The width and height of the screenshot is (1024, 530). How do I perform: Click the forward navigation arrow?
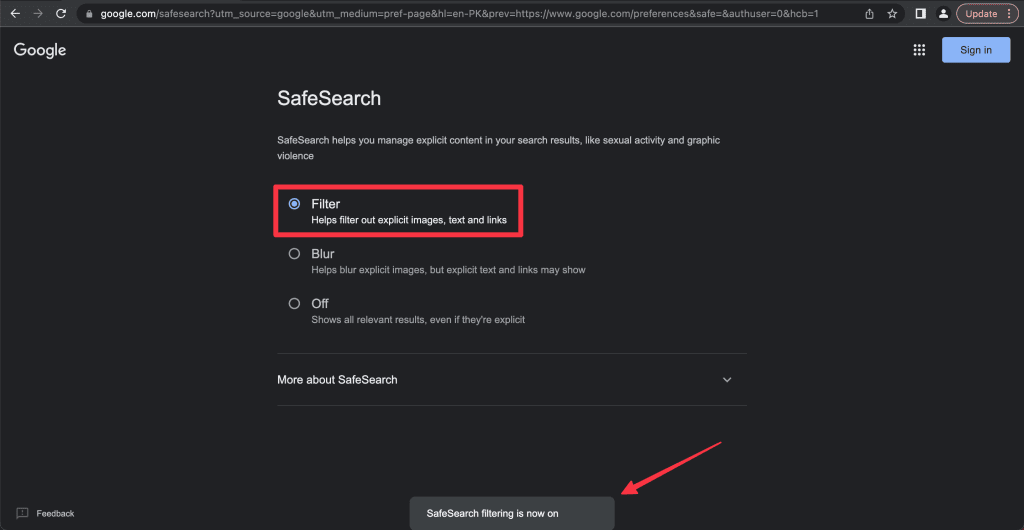click(39, 13)
